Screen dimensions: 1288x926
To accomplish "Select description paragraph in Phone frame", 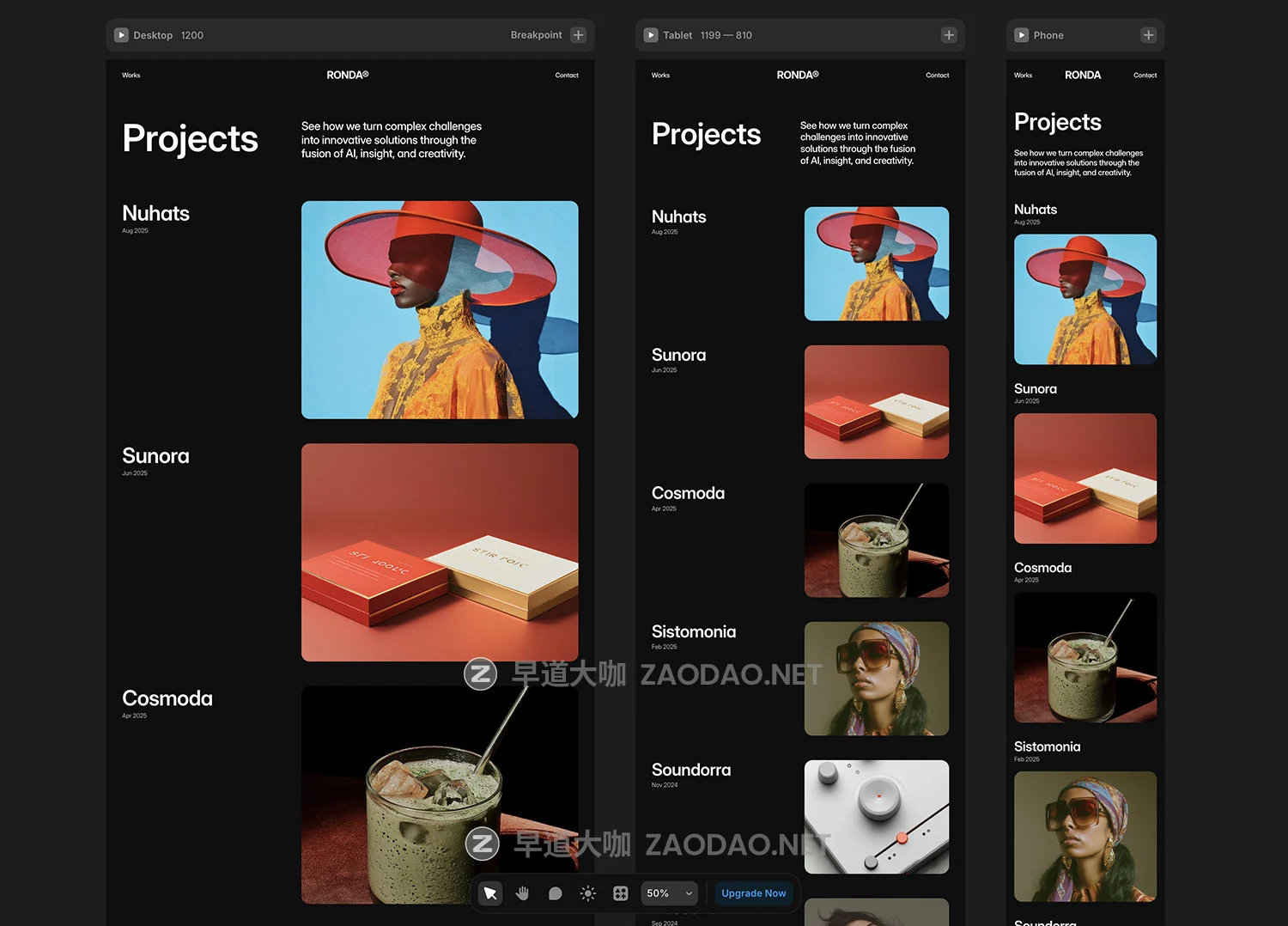I will click(1078, 162).
